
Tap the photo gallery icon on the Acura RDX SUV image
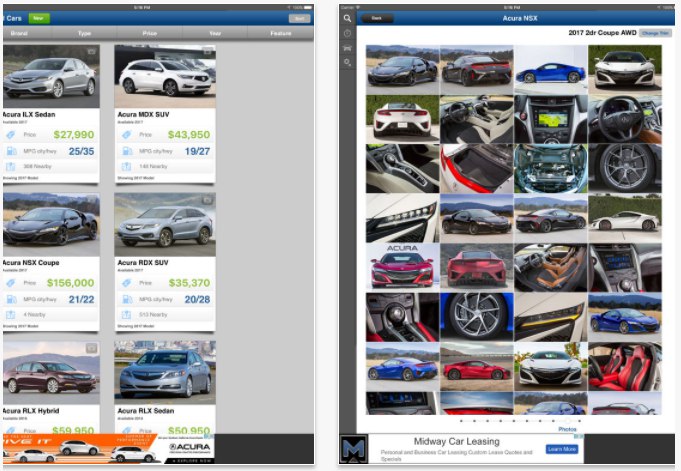coord(207,200)
